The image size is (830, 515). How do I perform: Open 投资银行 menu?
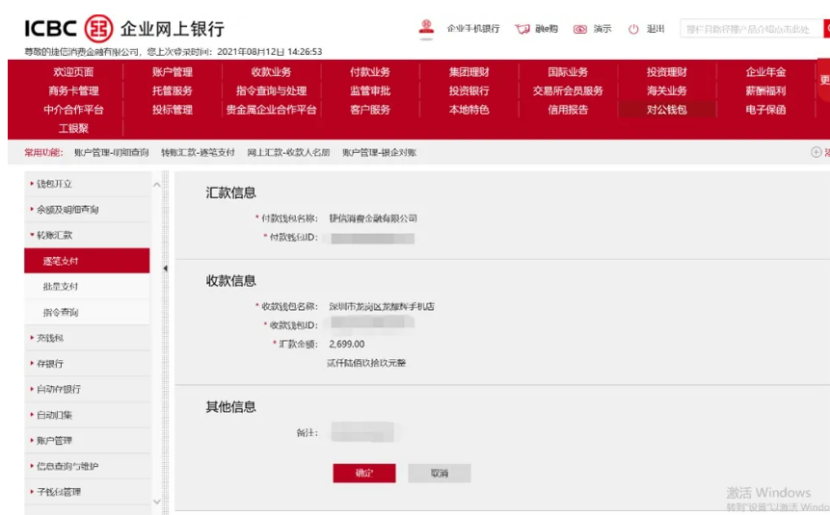469,91
